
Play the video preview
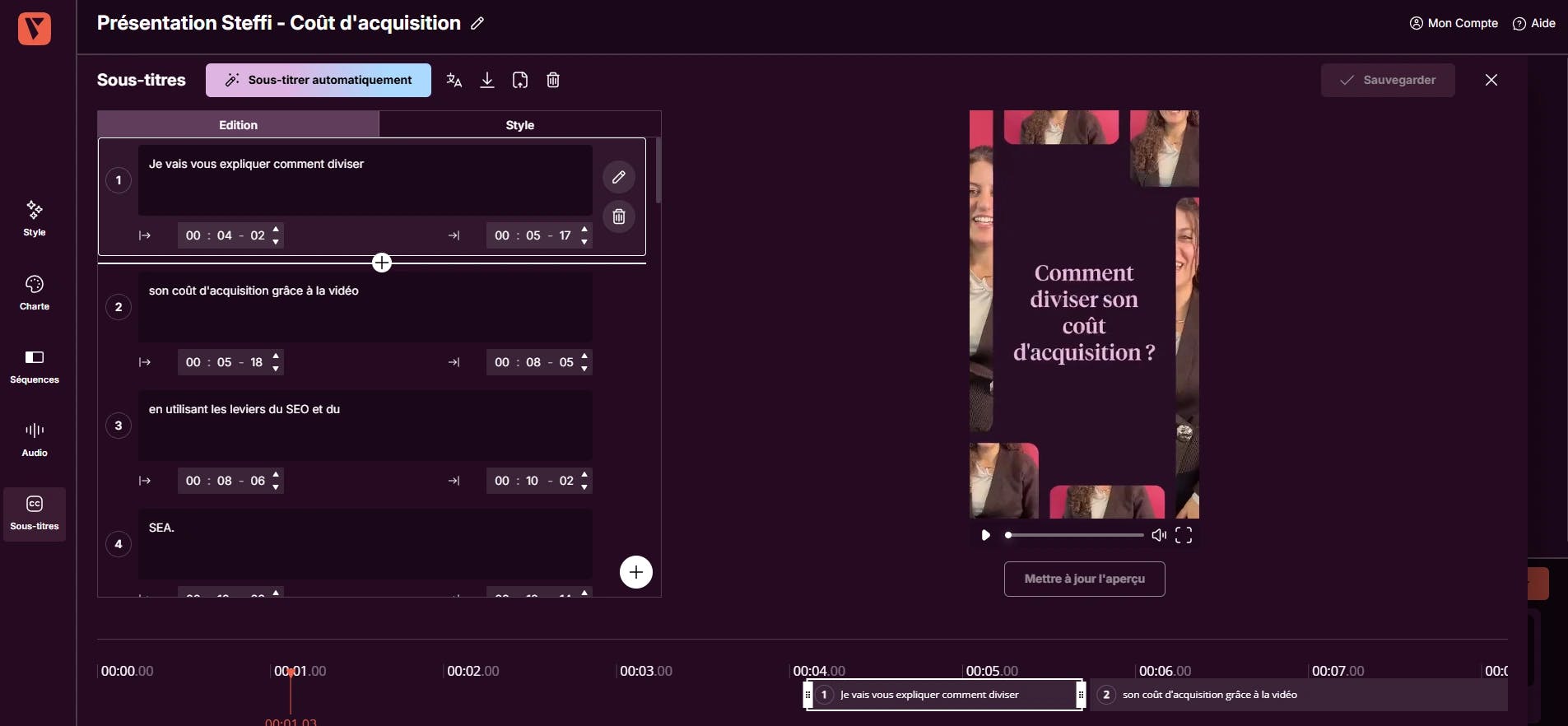click(985, 535)
